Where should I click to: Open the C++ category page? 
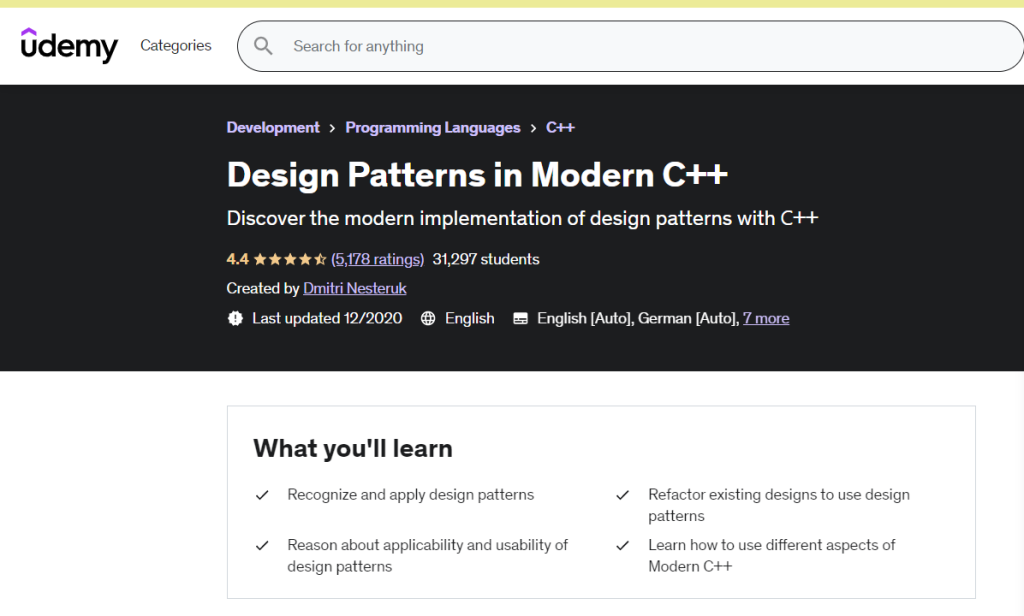[561, 127]
